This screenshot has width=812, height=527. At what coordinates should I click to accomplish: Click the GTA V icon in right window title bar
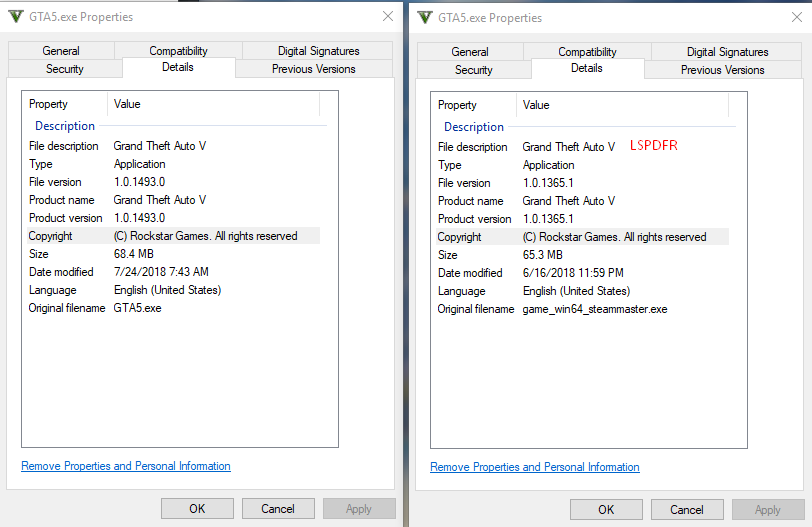(x=424, y=18)
